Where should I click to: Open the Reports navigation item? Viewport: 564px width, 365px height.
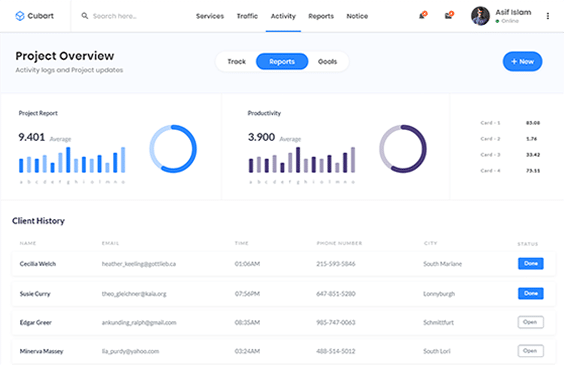click(321, 16)
